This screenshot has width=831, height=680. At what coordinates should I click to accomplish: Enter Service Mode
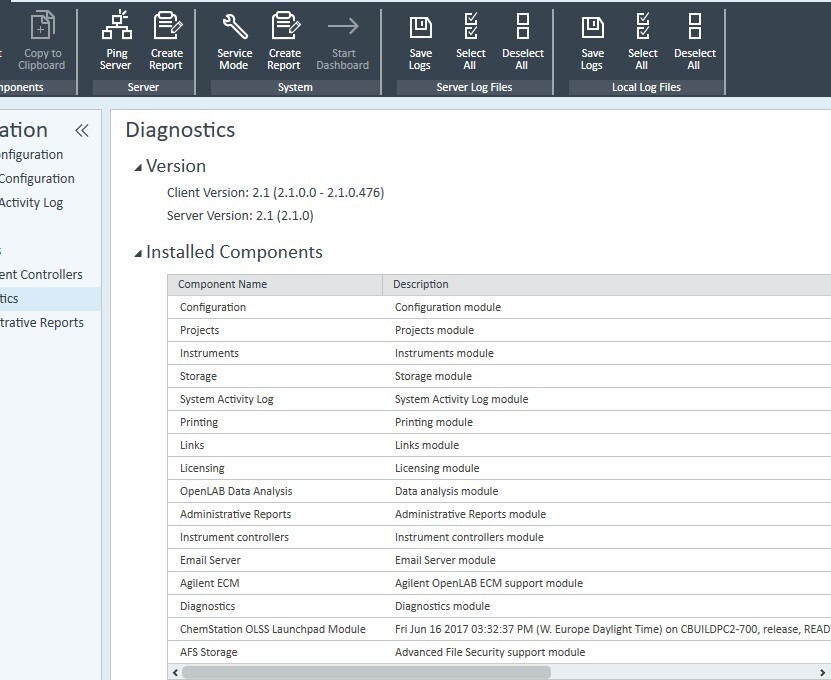pos(234,42)
